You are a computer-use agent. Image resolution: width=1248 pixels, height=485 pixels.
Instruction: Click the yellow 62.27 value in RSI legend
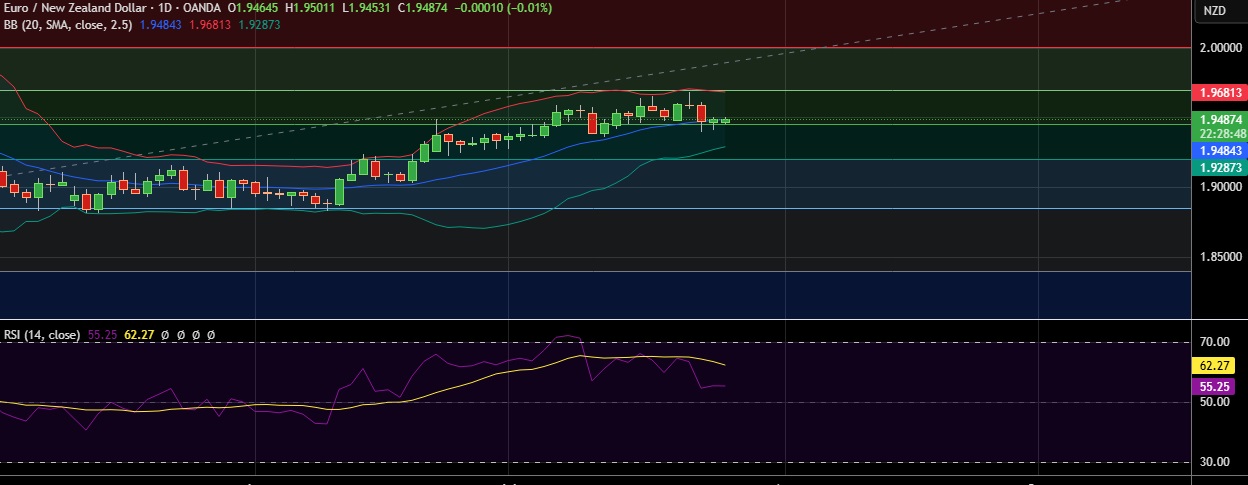pos(138,335)
